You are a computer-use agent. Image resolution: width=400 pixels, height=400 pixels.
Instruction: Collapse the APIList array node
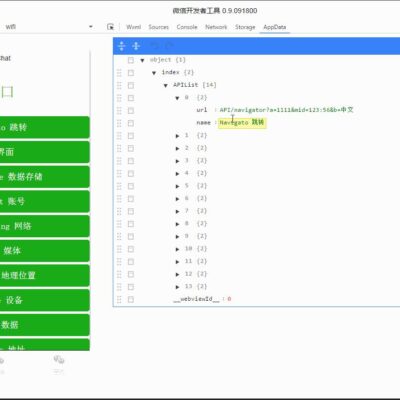coord(165,86)
